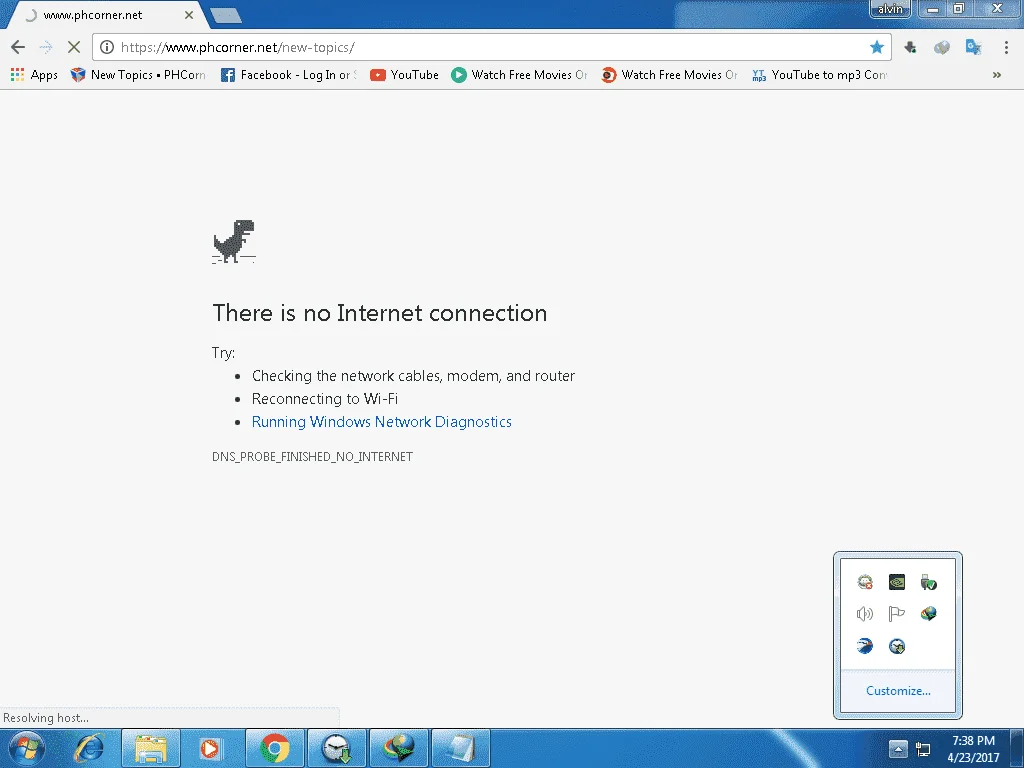The width and height of the screenshot is (1024, 768).
Task: Open the download extension icon beside the star
Action: [x=910, y=47]
